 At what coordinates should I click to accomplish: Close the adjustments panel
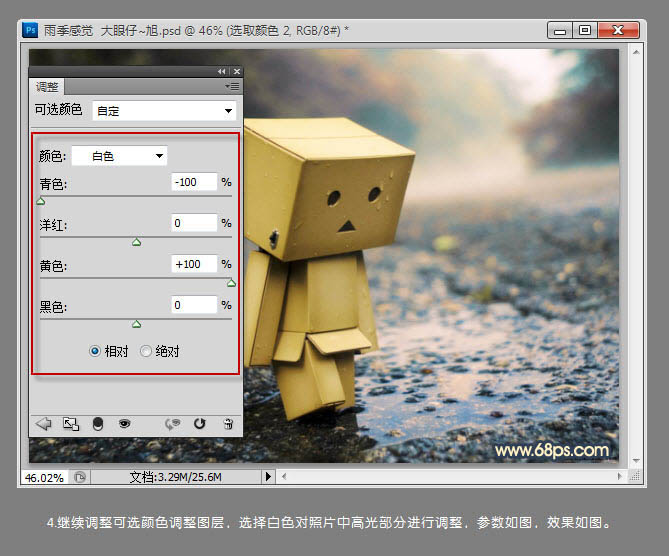click(x=237, y=71)
